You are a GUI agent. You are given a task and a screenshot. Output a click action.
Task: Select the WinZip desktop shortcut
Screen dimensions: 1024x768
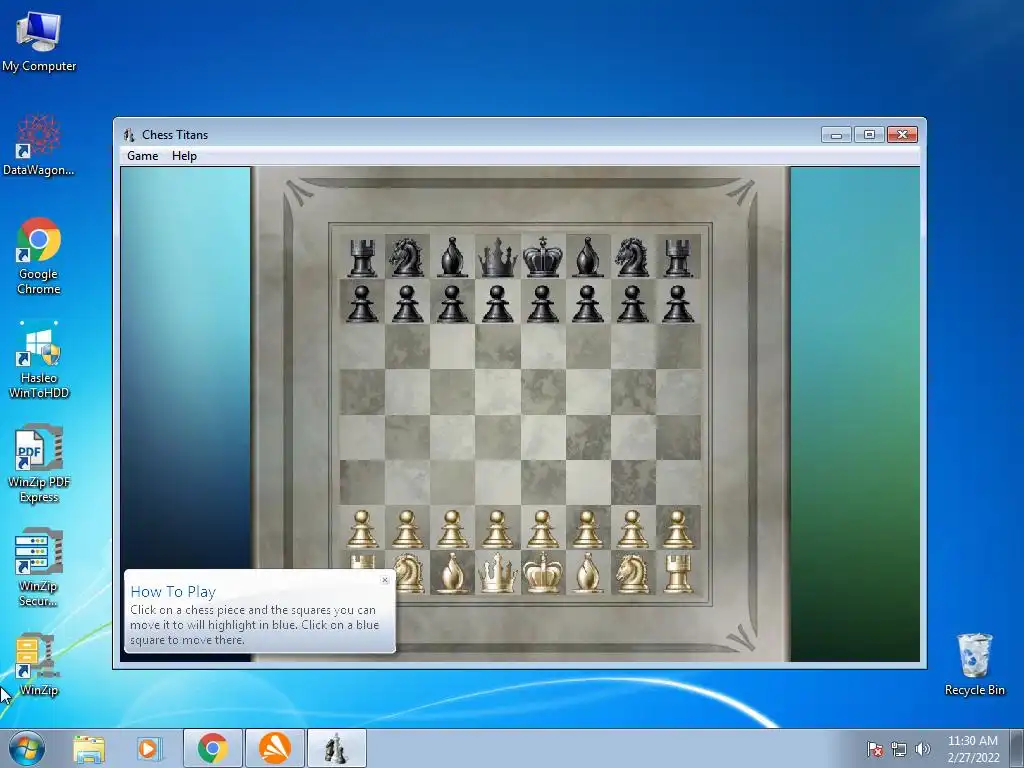coord(39,665)
